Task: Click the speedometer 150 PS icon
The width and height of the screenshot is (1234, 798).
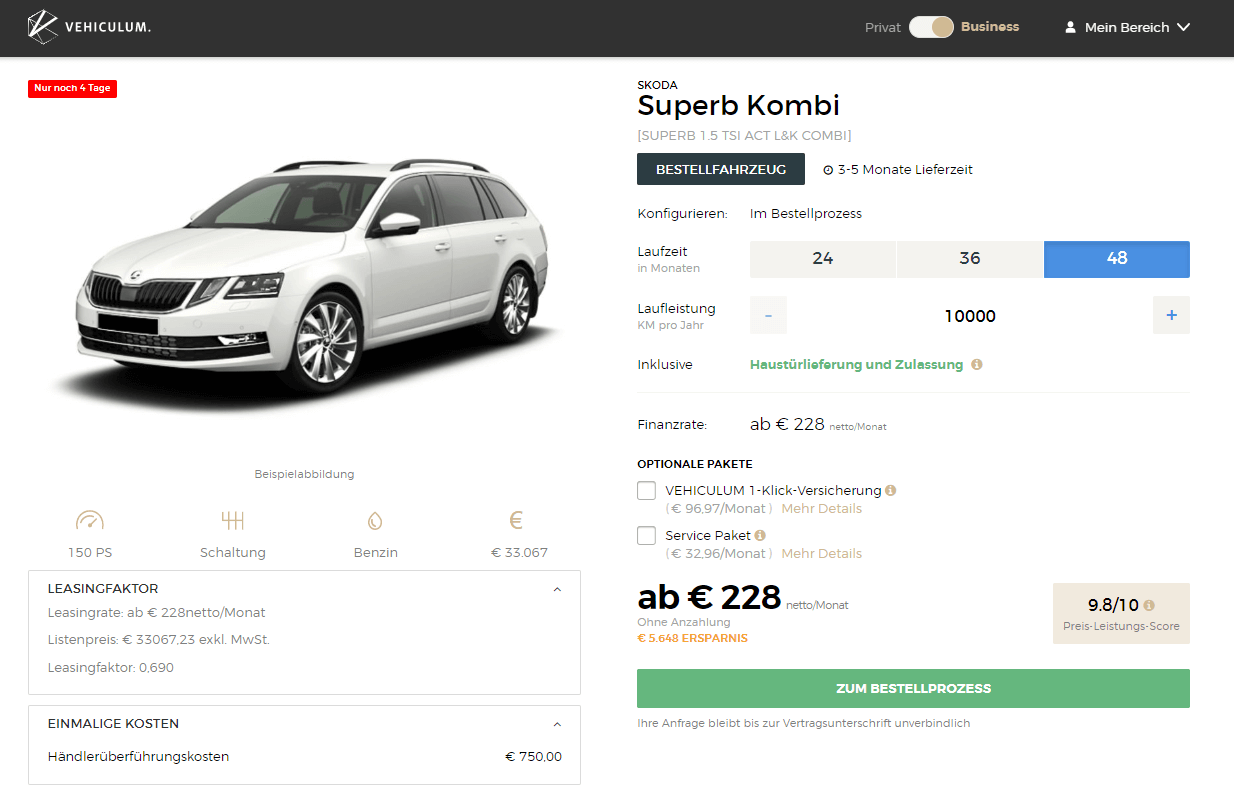Action: coord(89,520)
